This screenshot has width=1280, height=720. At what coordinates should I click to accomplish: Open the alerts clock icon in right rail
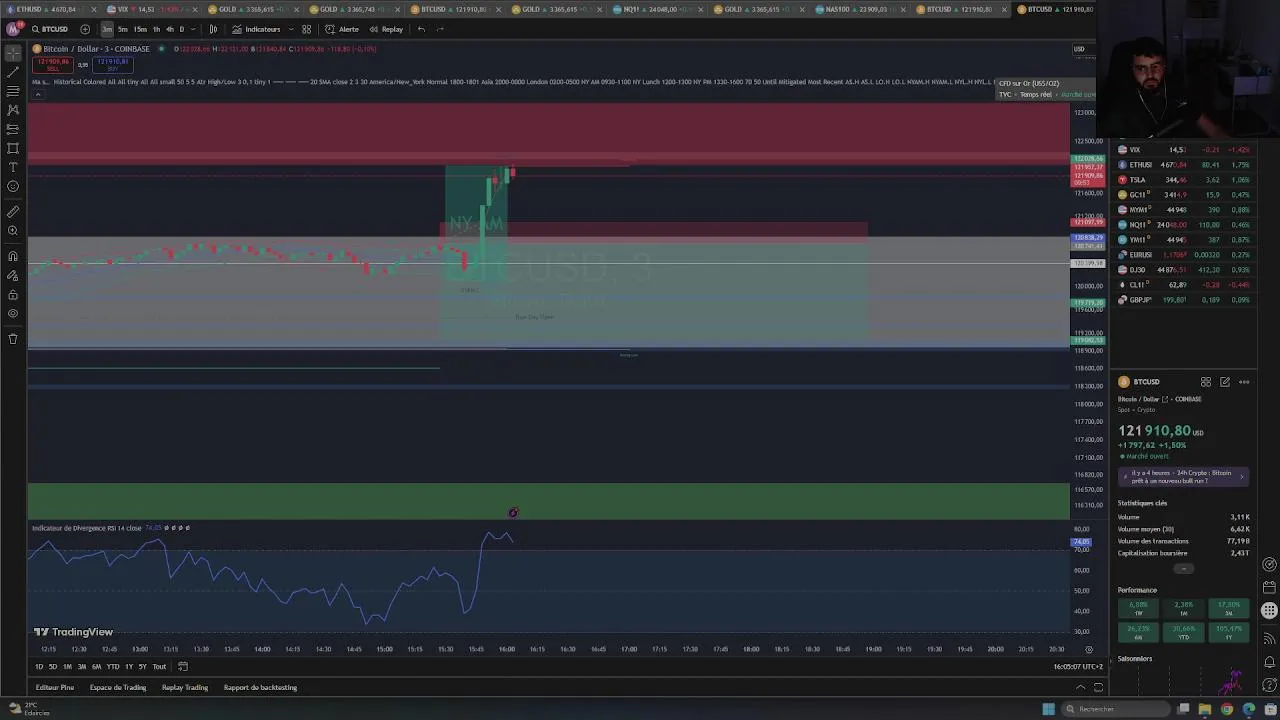1269,565
